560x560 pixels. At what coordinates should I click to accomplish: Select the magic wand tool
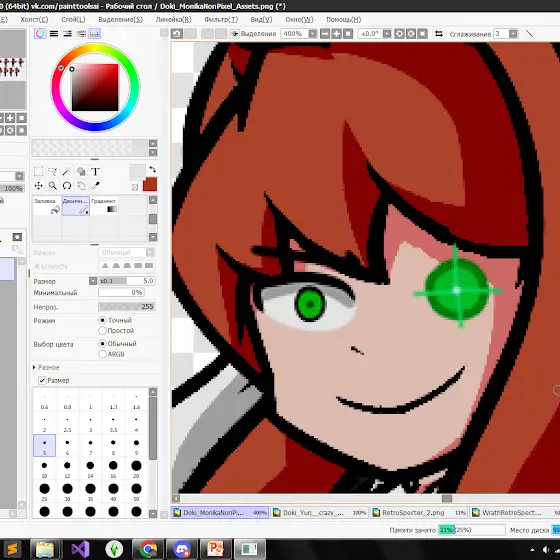click(66, 171)
